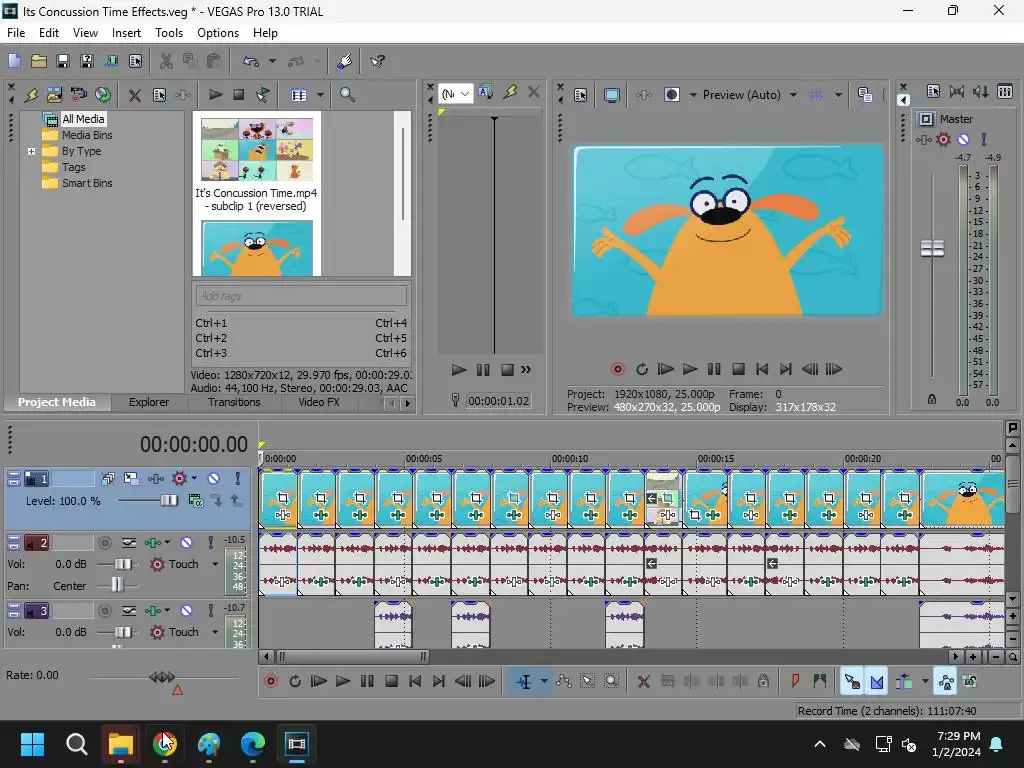Viewport: 1024px width, 768px height.
Task: Open the Options menu
Action: pos(217,33)
